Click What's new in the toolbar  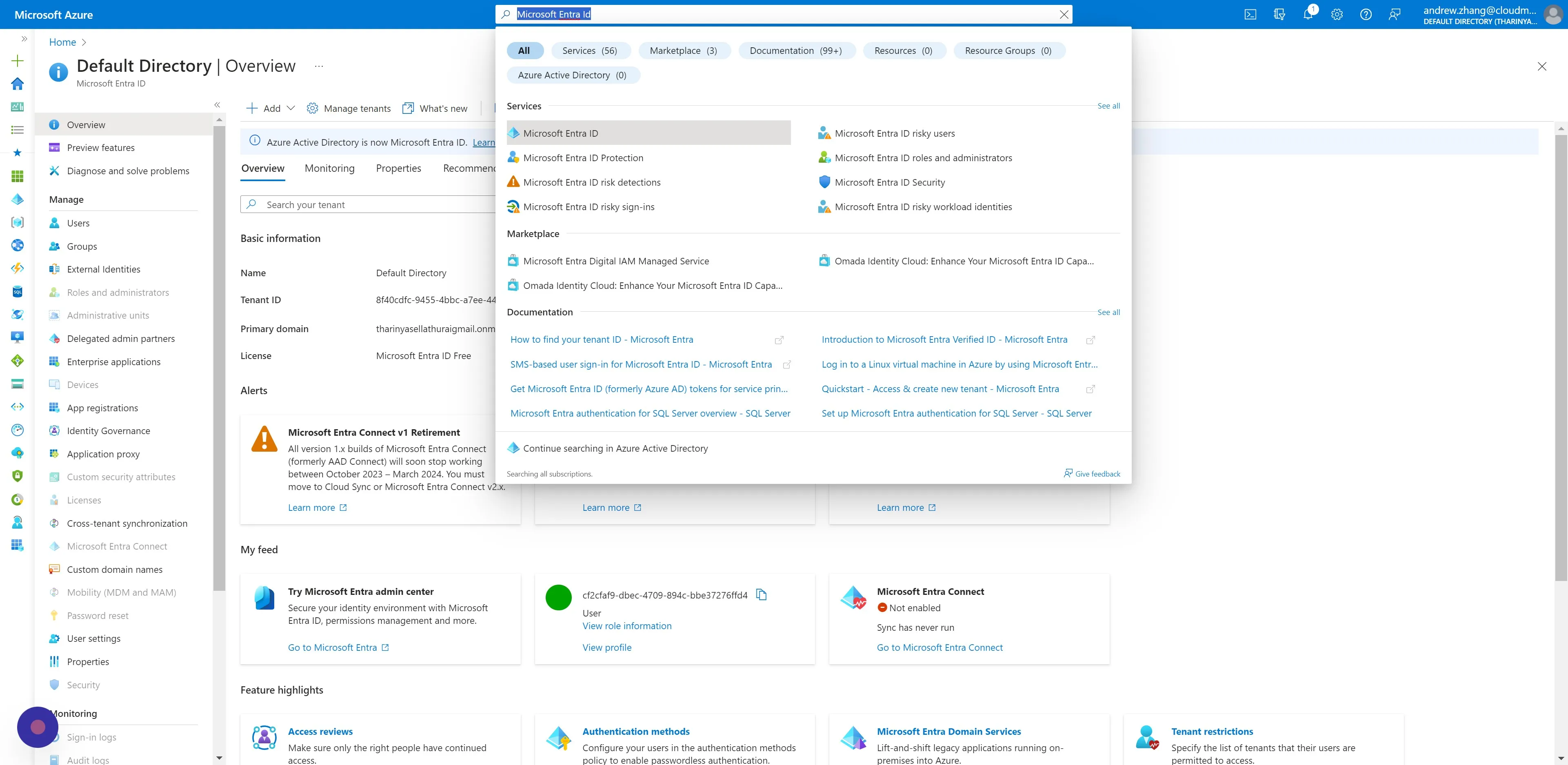coord(435,109)
